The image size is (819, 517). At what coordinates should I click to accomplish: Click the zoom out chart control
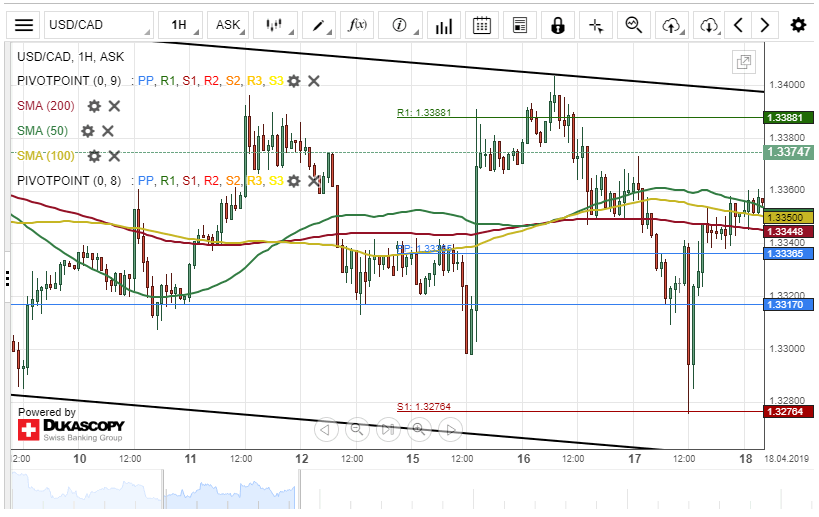coord(357,430)
